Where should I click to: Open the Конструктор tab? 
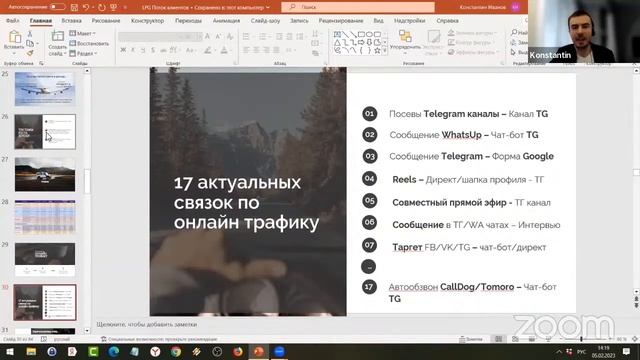coord(147,20)
